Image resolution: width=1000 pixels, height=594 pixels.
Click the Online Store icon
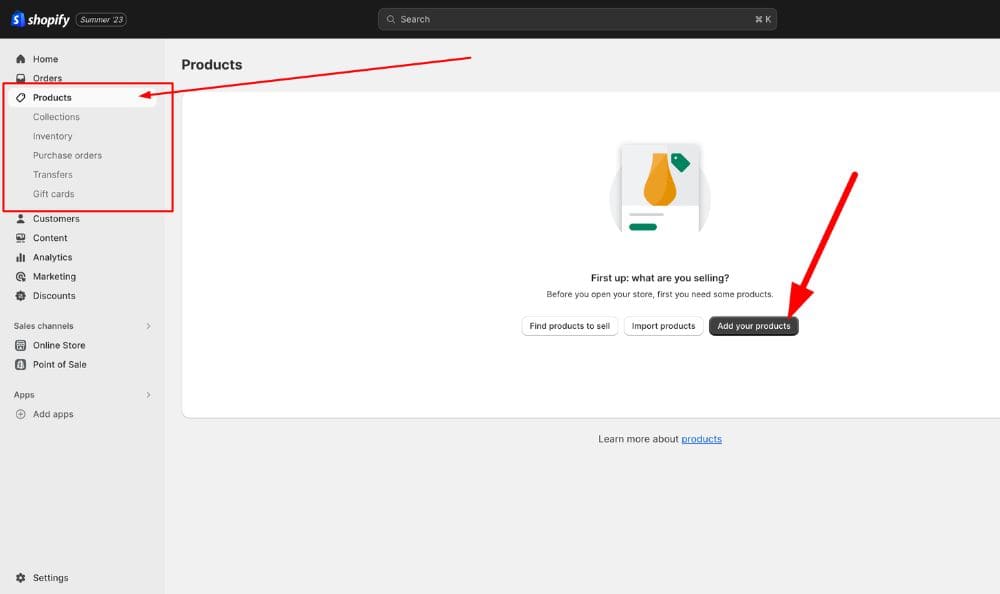[21, 345]
